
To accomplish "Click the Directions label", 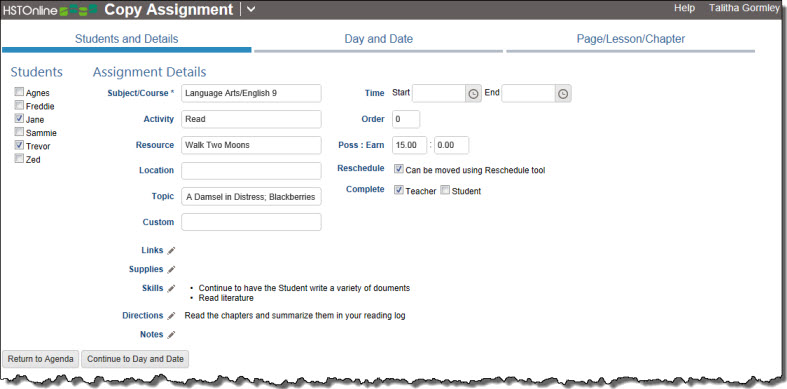I will (143, 315).
